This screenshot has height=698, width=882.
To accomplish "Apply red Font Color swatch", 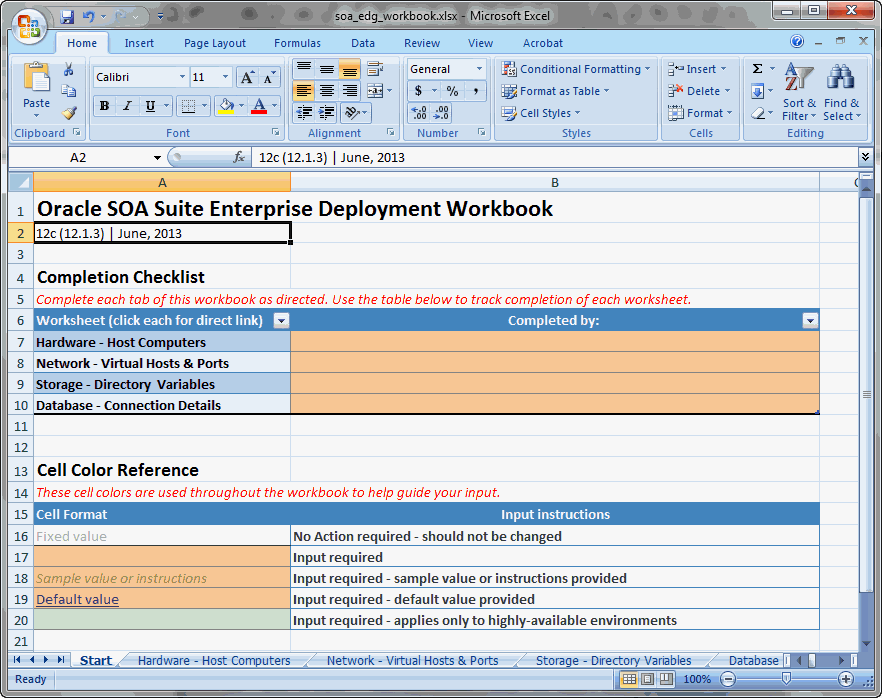I will click(259, 106).
